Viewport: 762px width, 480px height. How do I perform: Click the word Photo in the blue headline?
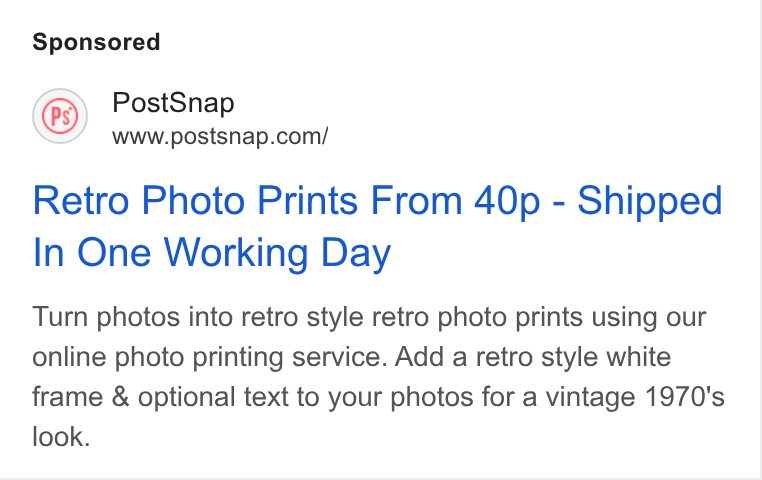tap(193, 200)
